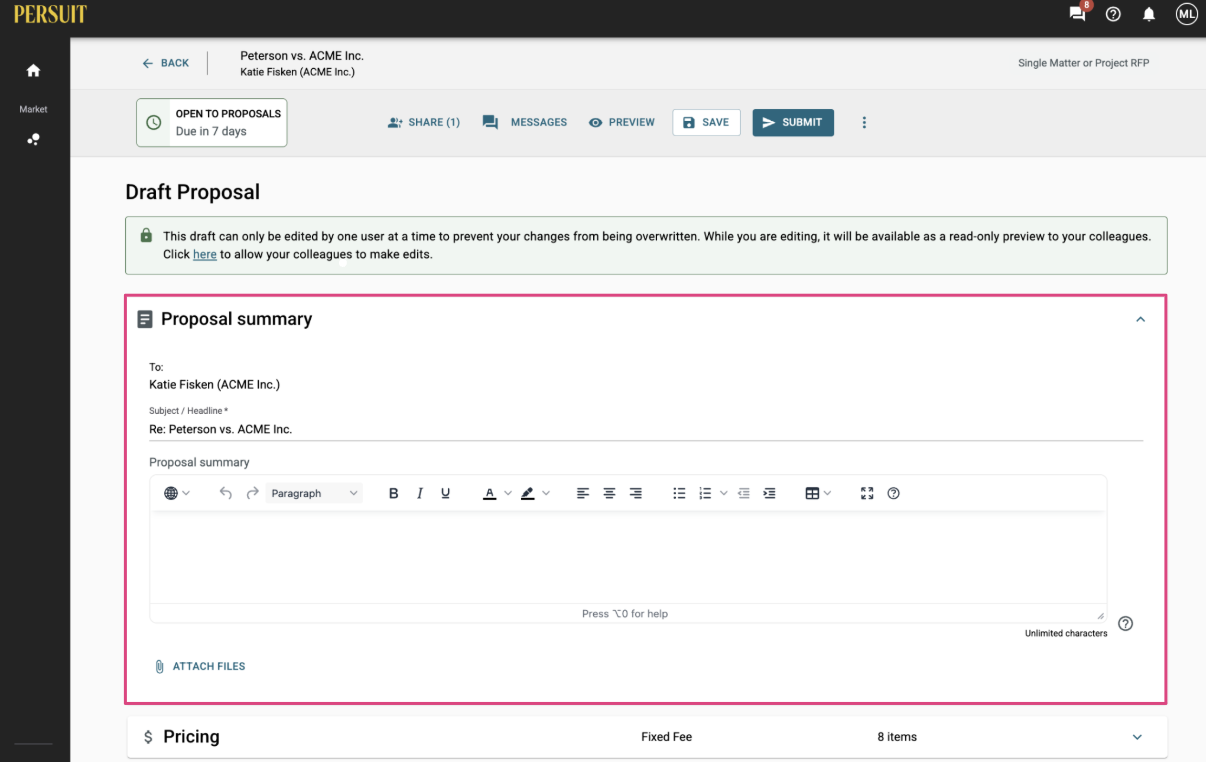This screenshot has height=762, width=1206.
Task: Click the 'here' link in the notice
Action: pos(204,254)
